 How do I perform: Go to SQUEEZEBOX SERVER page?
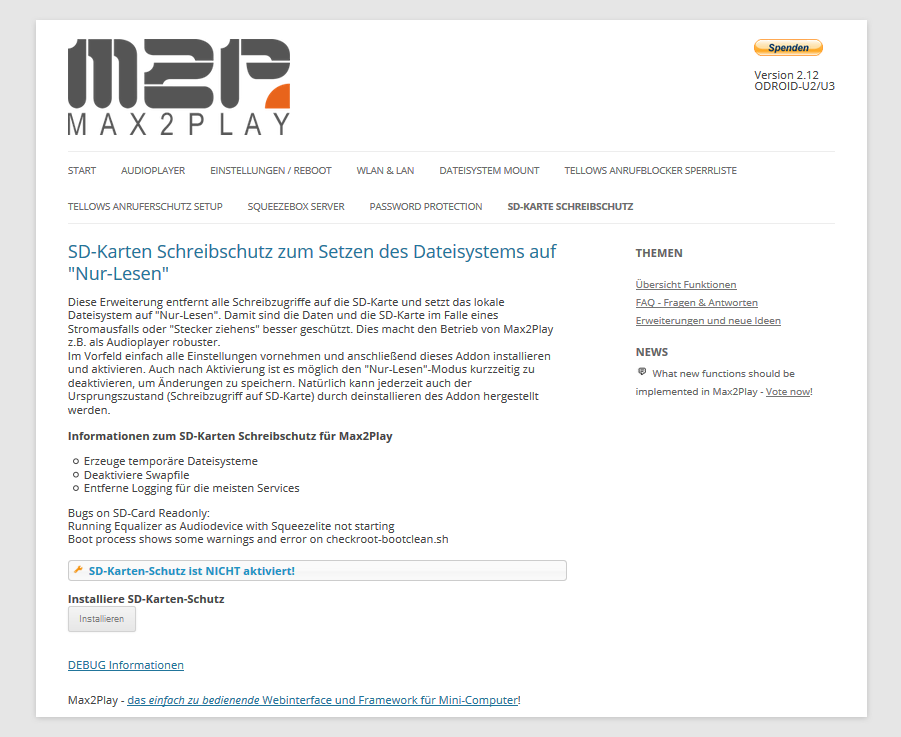[x=296, y=206]
